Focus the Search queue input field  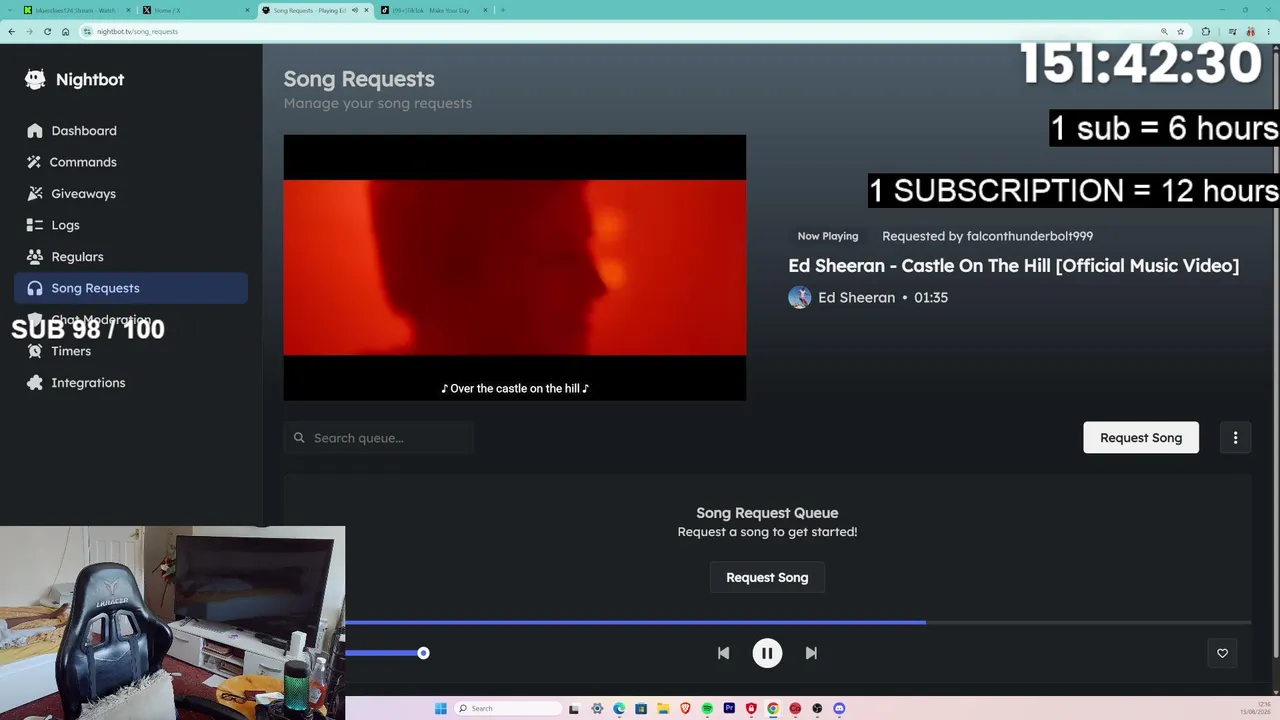[x=379, y=438]
